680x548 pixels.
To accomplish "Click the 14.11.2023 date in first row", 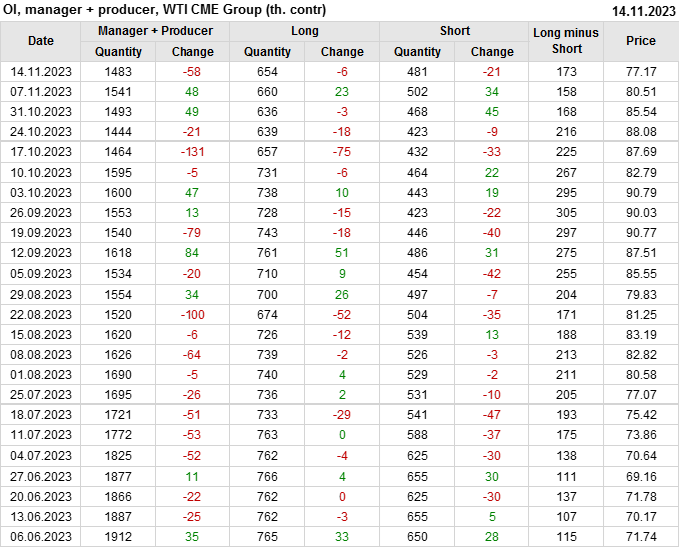I will pos(41,72).
